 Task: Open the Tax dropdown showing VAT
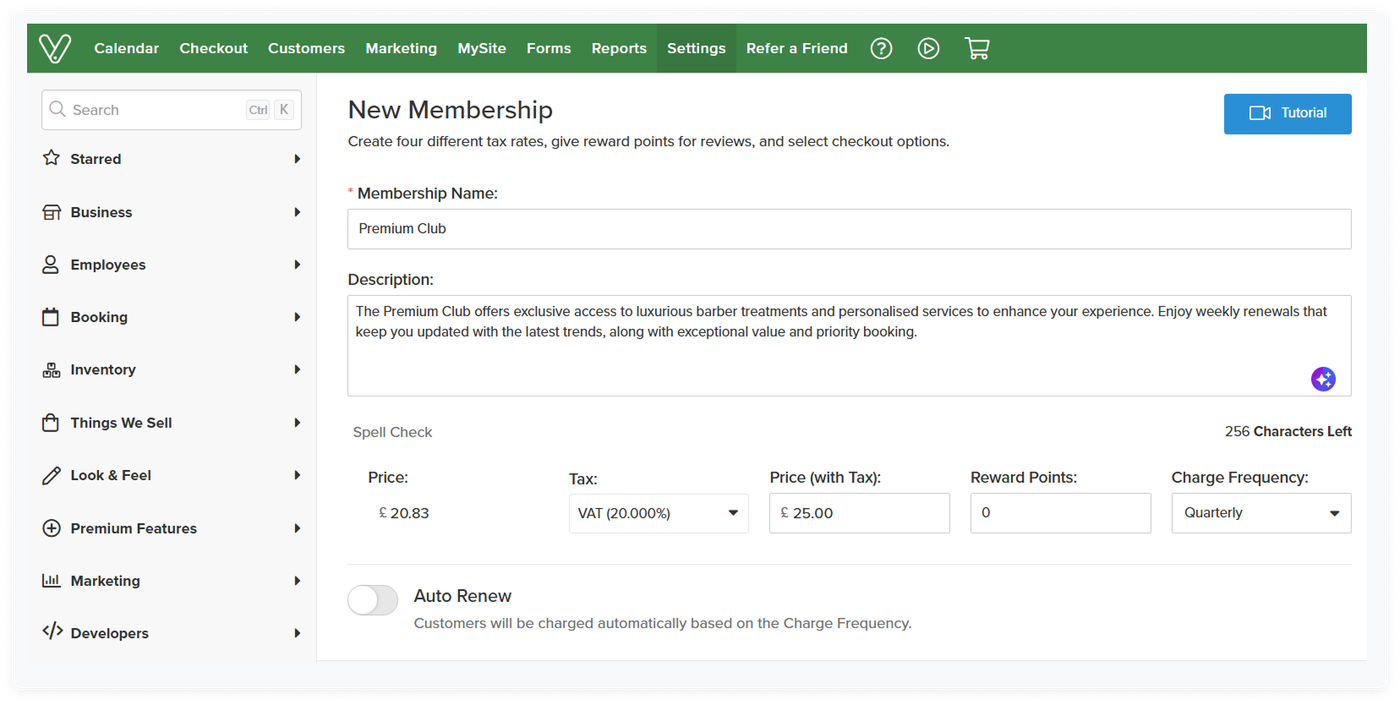[x=658, y=512]
